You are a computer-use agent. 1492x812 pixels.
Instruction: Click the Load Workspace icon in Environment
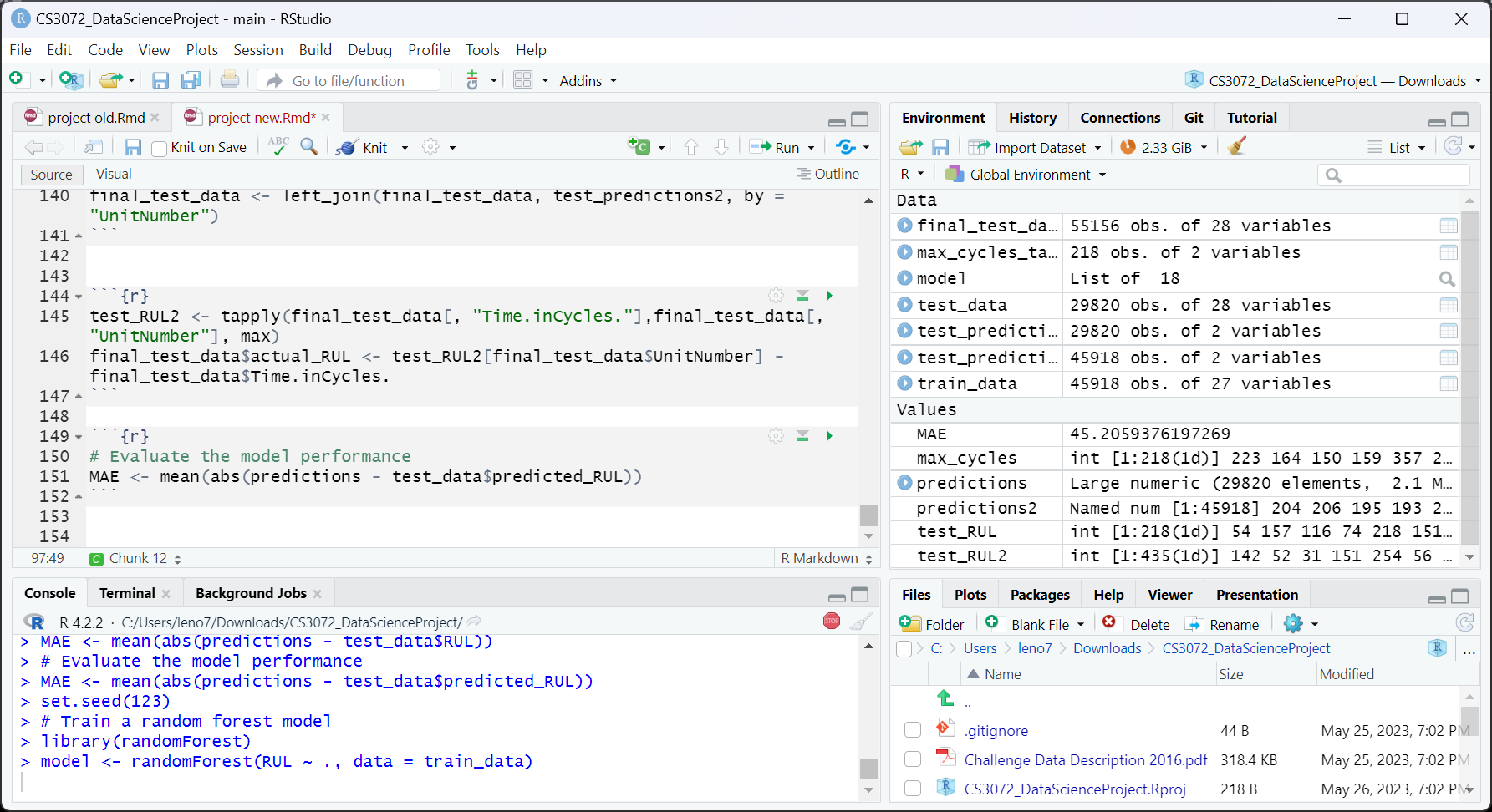tap(910, 147)
